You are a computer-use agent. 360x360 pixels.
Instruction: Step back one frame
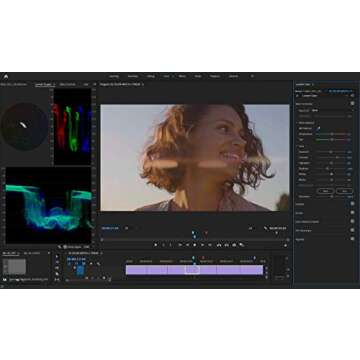[188, 245]
